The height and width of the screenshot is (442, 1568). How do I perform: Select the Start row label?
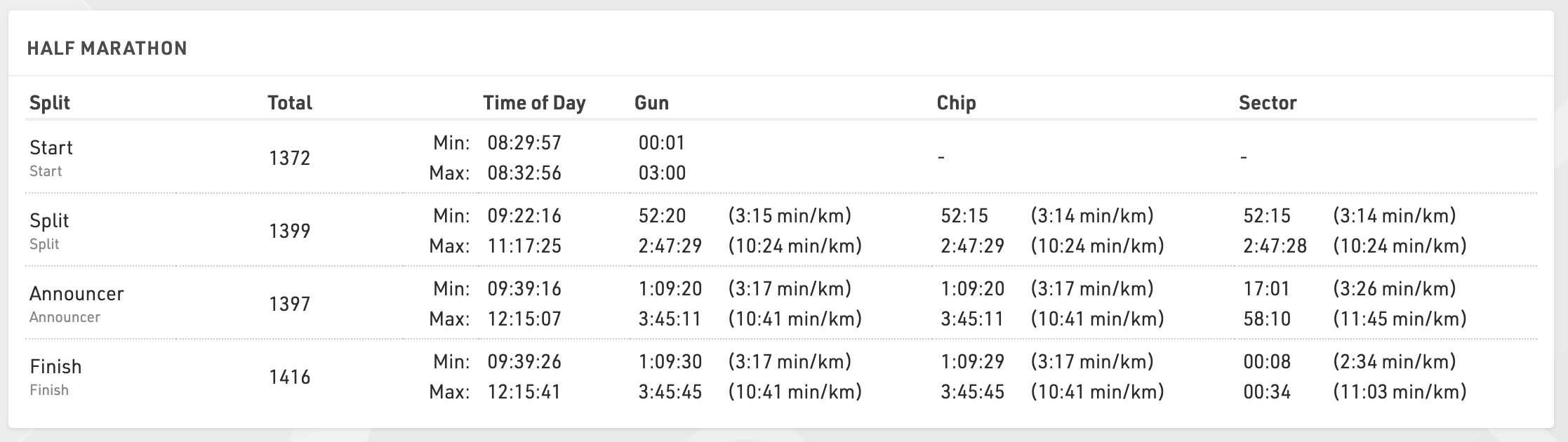[51, 148]
